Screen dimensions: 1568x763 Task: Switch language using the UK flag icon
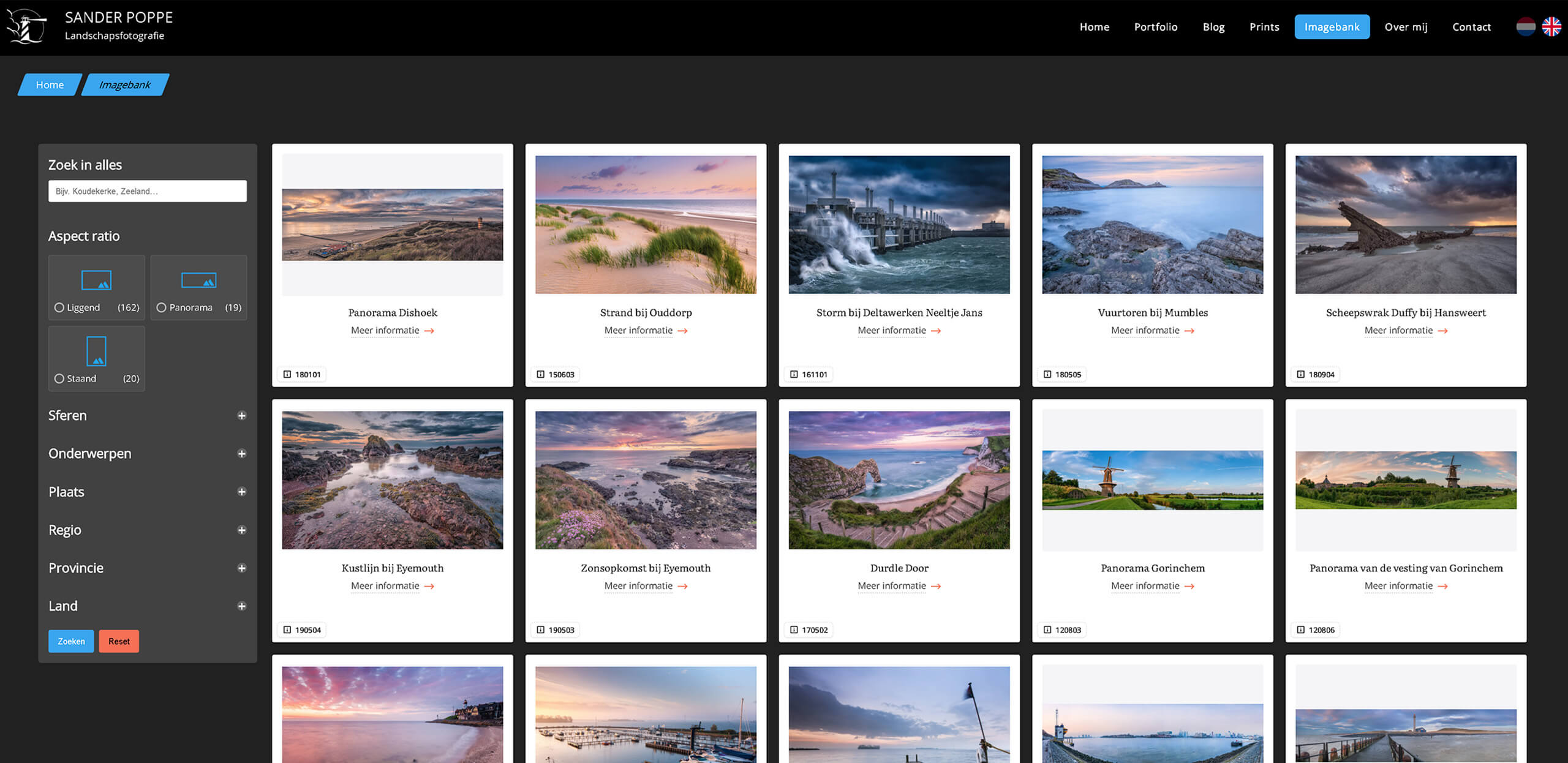coord(1552,27)
